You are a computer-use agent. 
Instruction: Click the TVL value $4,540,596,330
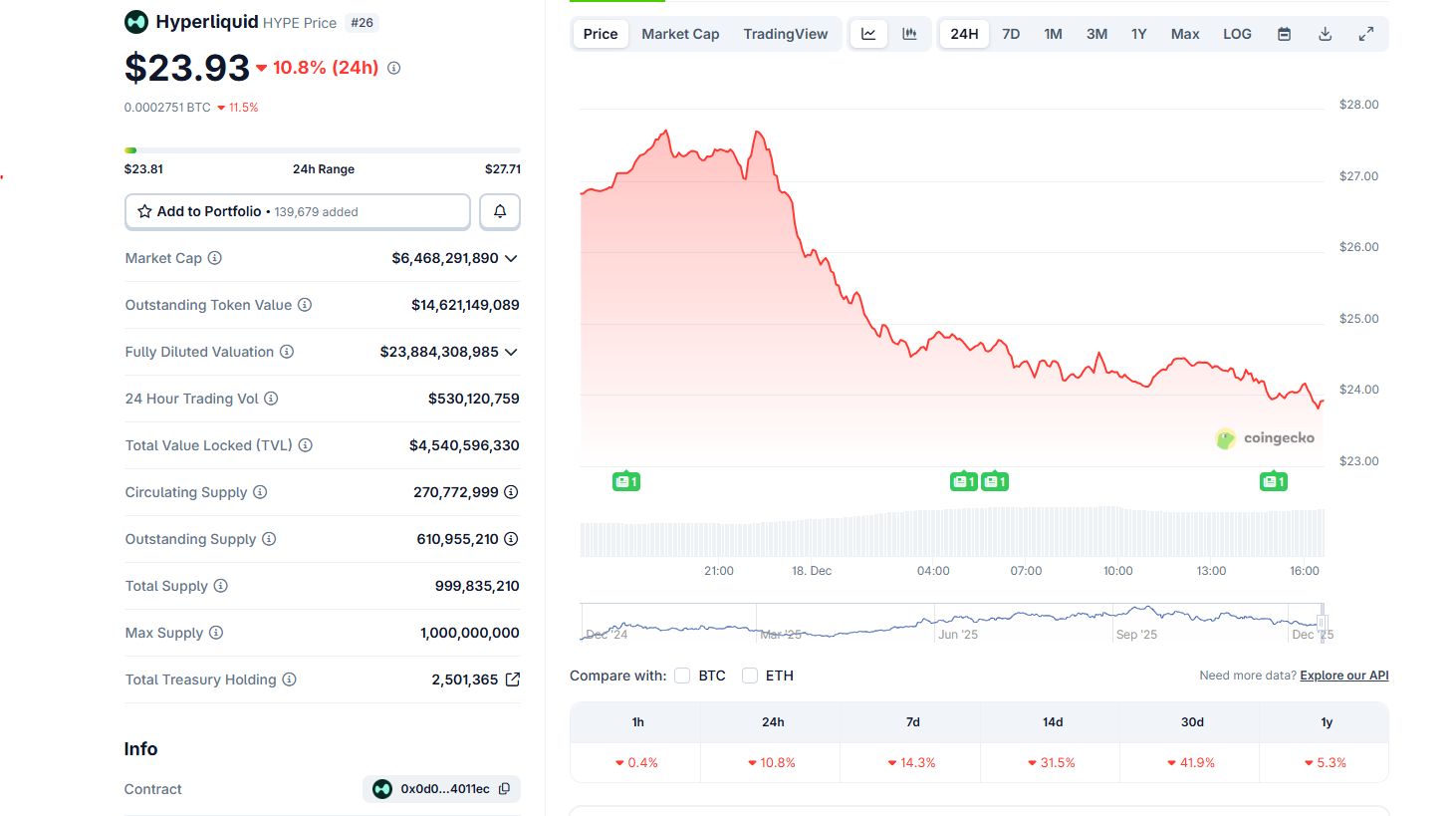[x=464, y=445]
